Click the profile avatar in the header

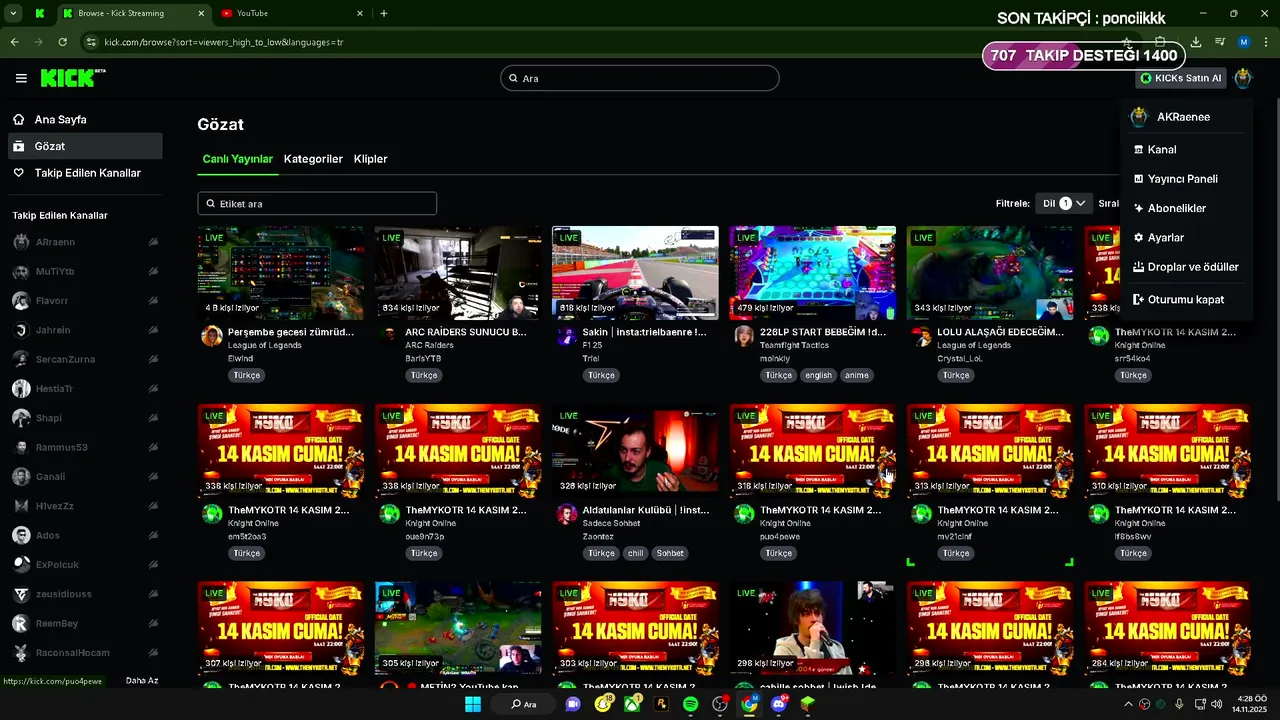click(1242, 78)
